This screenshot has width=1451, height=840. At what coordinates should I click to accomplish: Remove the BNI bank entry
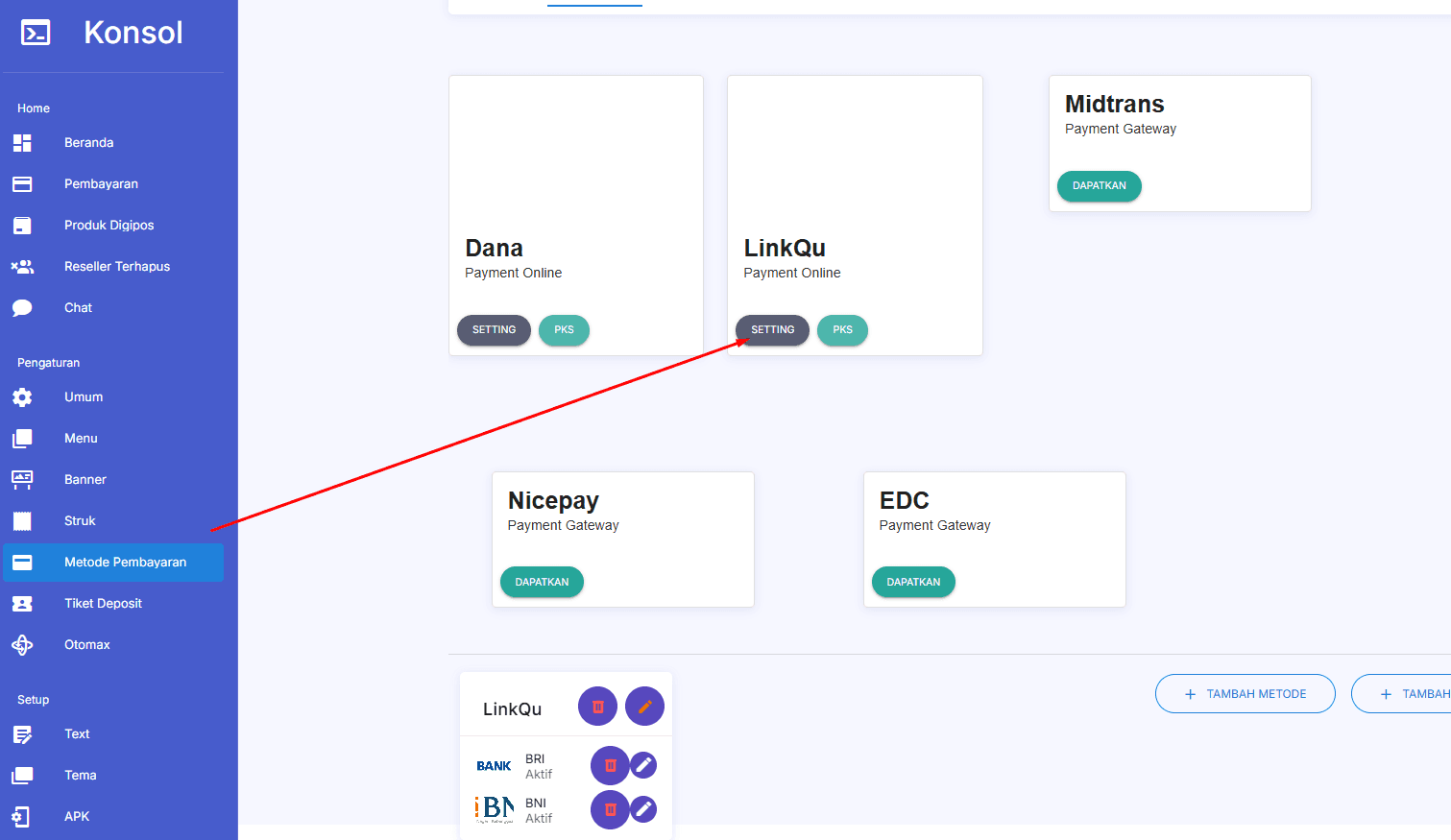coord(610,809)
